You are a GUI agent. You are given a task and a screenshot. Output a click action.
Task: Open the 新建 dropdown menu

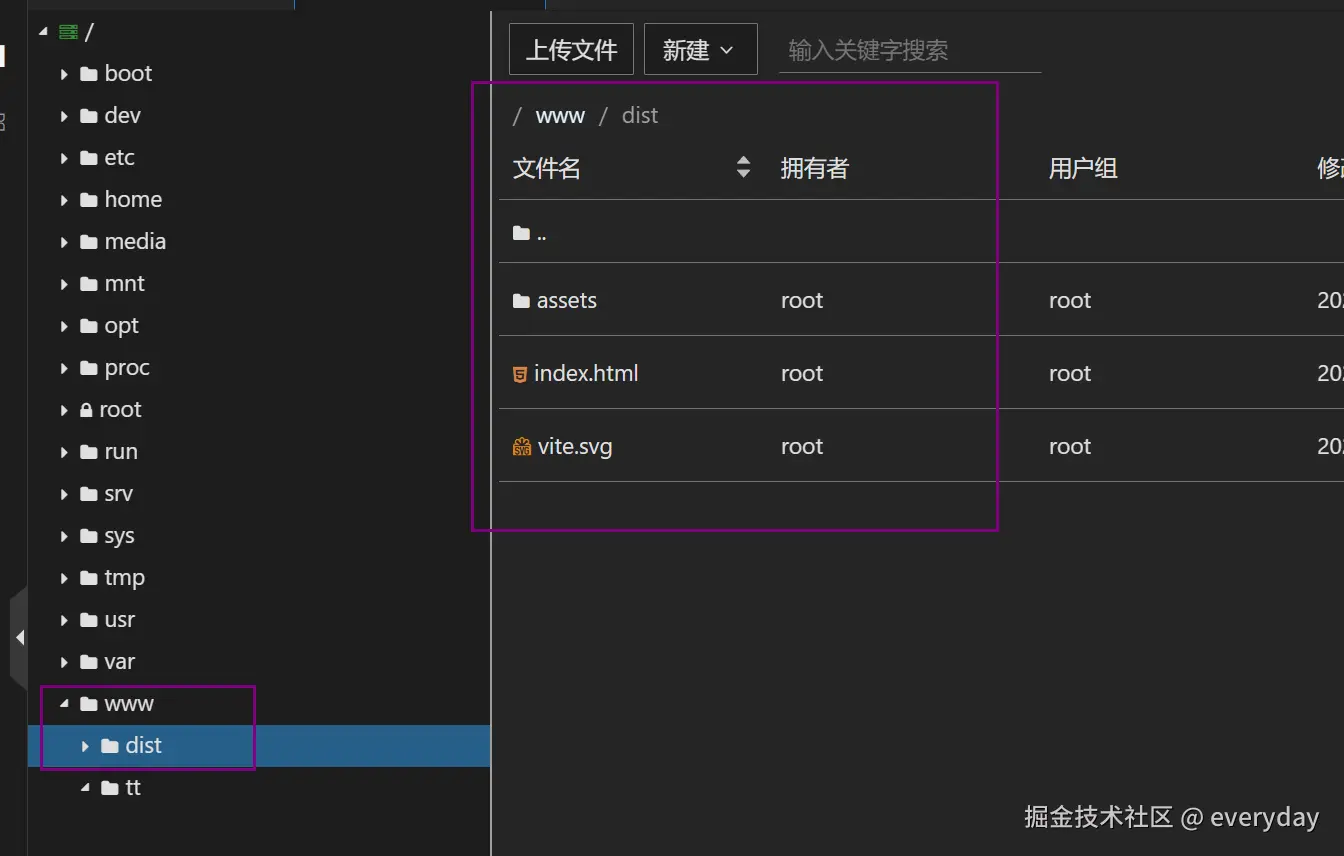click(700, 49)
